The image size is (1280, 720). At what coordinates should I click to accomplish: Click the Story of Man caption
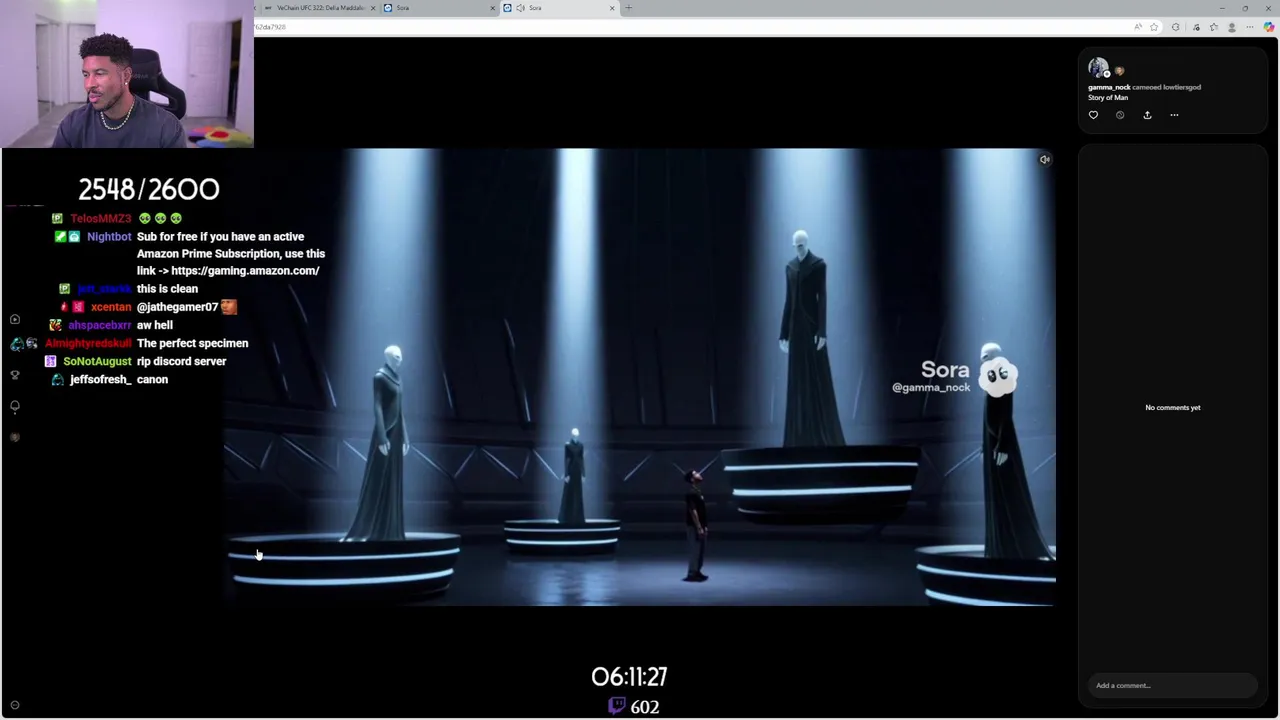point(1108,97)
